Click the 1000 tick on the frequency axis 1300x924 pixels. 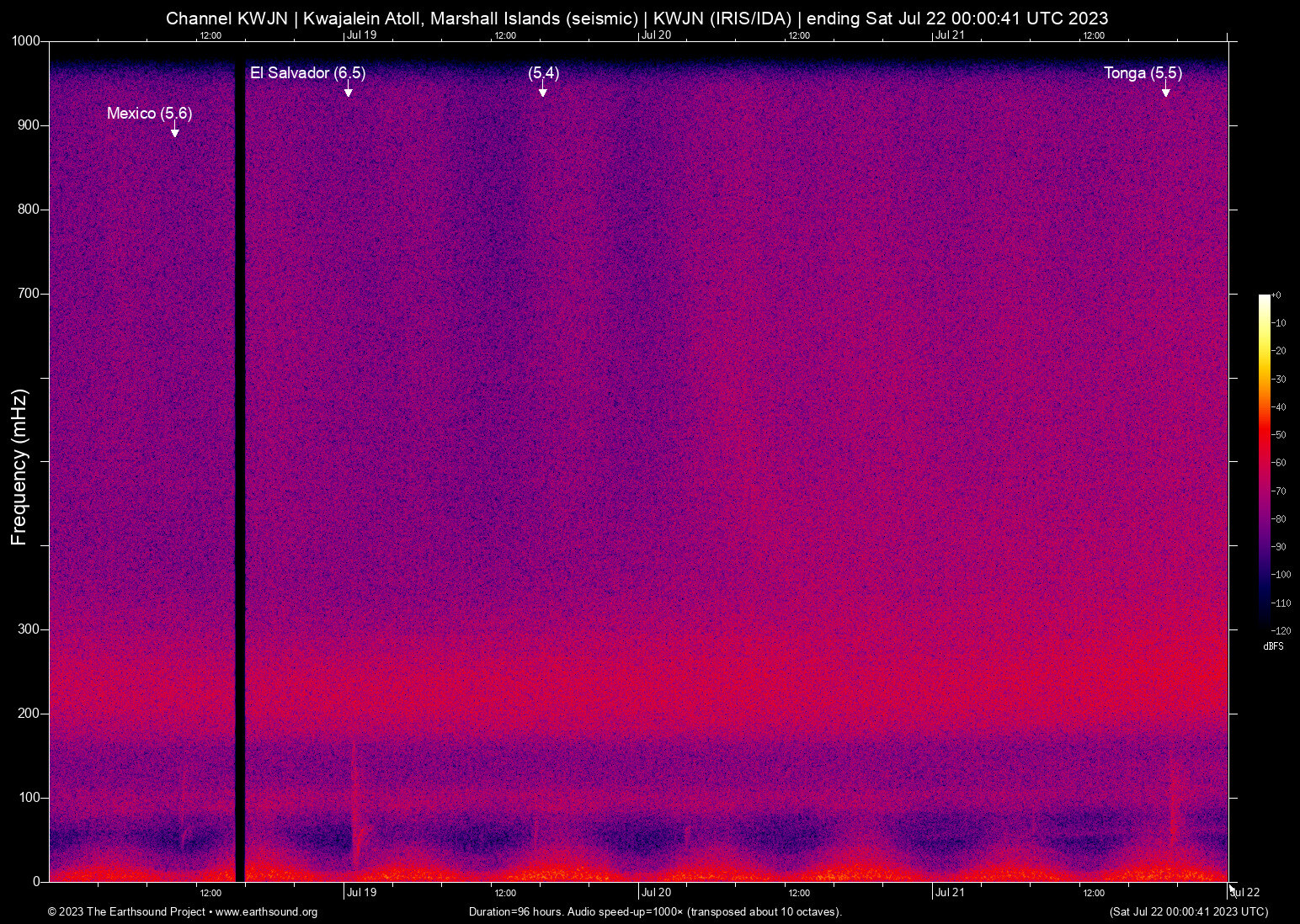point(25,41)
